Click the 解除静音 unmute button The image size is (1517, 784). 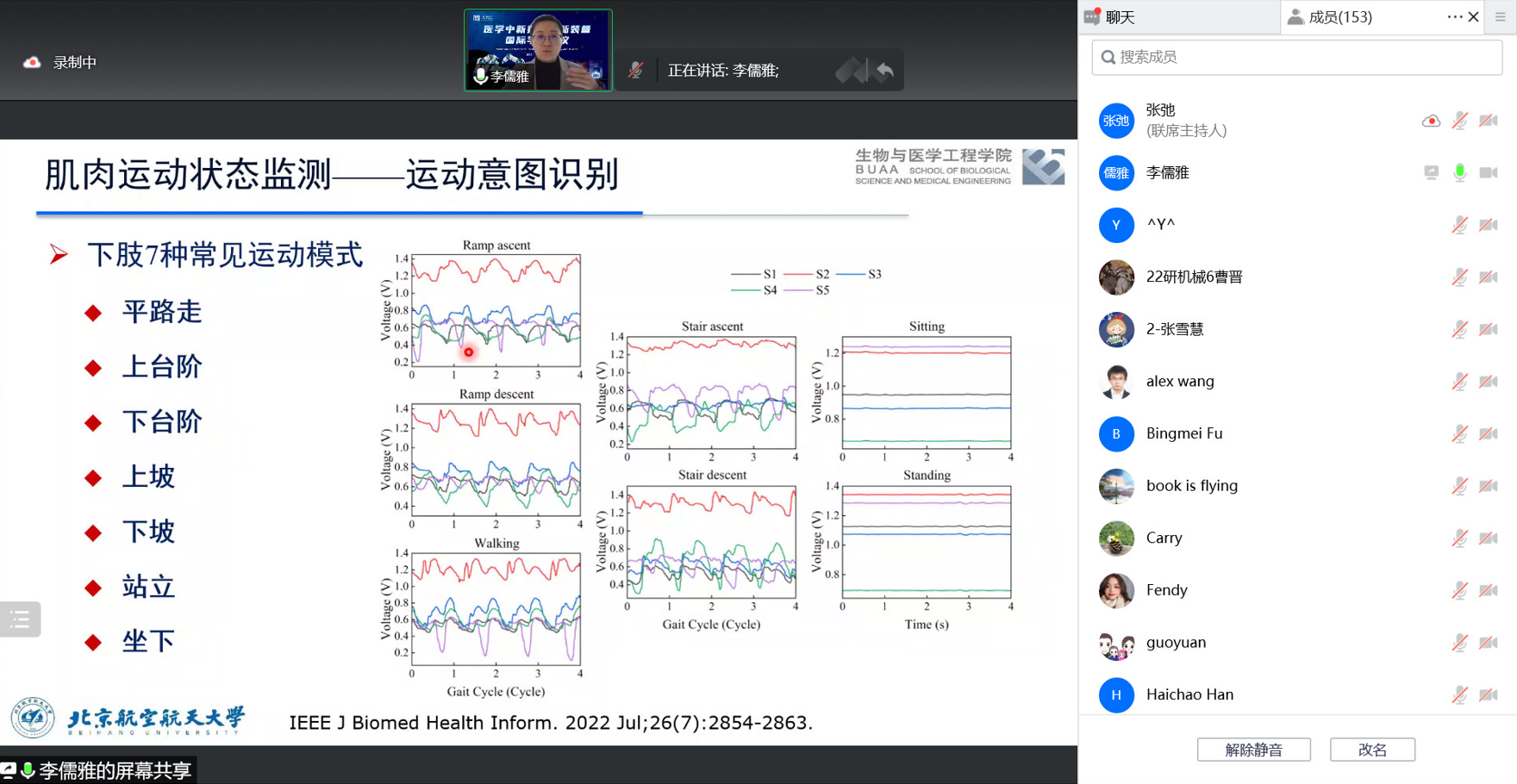click(x=1253, y=750)
